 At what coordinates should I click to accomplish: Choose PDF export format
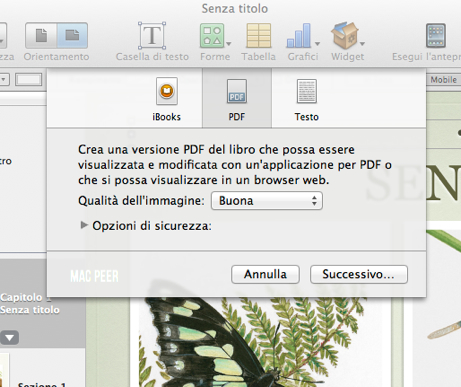(237, 98)
